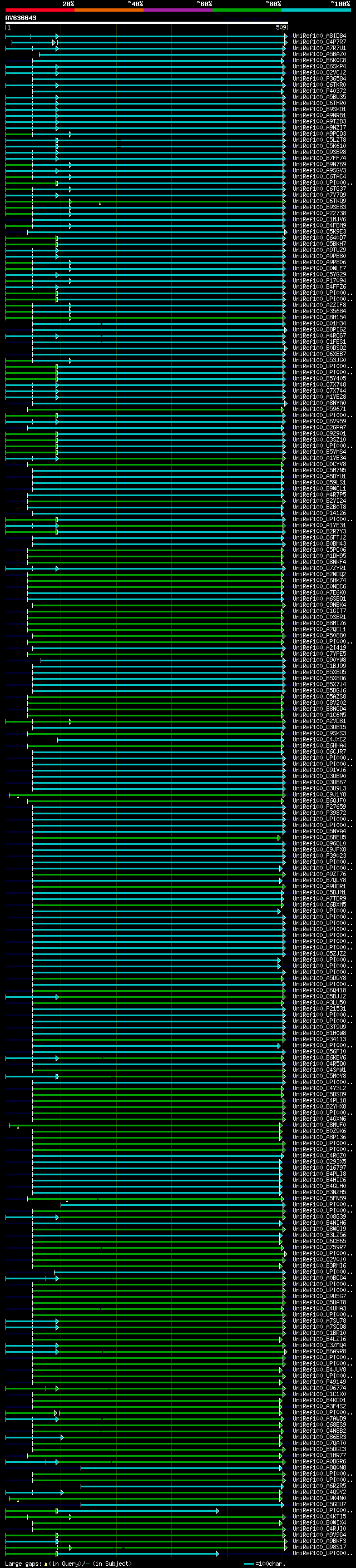The width and height of the screenshot is (356, 1568).
Task: Open the UniRef100_Q98S17 hit entry
Action: [x=319, y=1547]
